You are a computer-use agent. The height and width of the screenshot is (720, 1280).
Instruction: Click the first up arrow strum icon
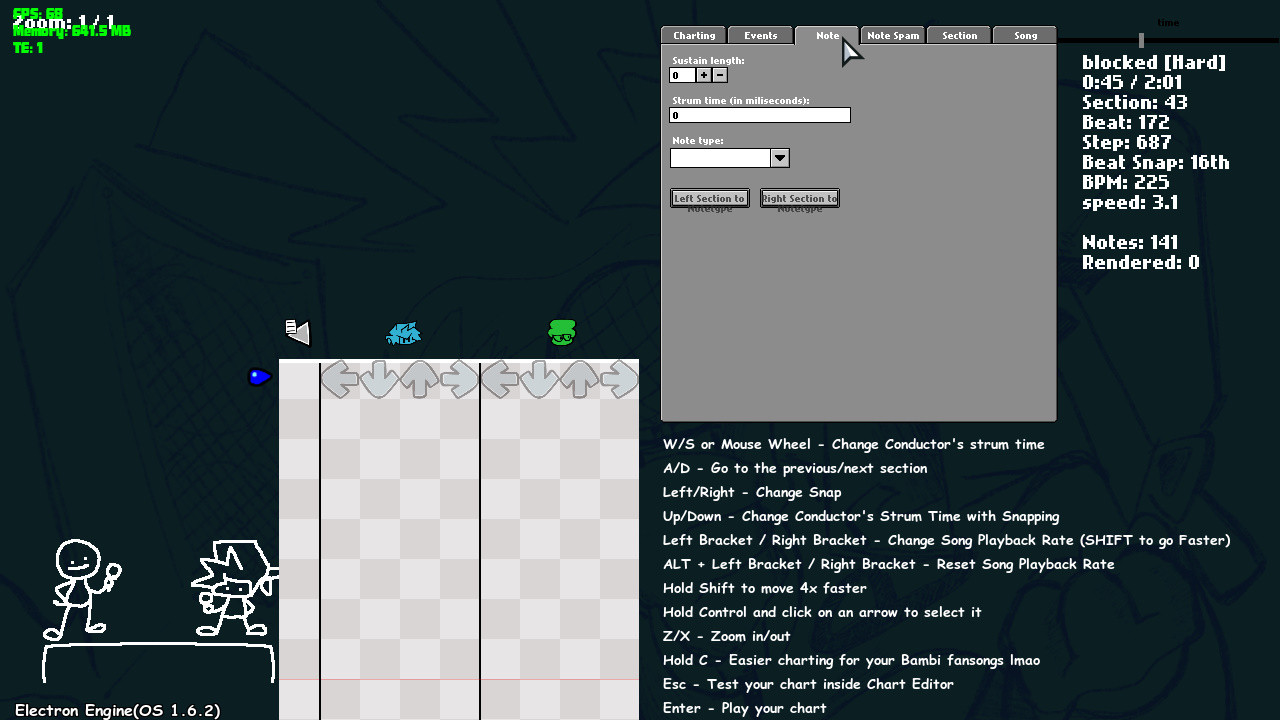(420, 379)
